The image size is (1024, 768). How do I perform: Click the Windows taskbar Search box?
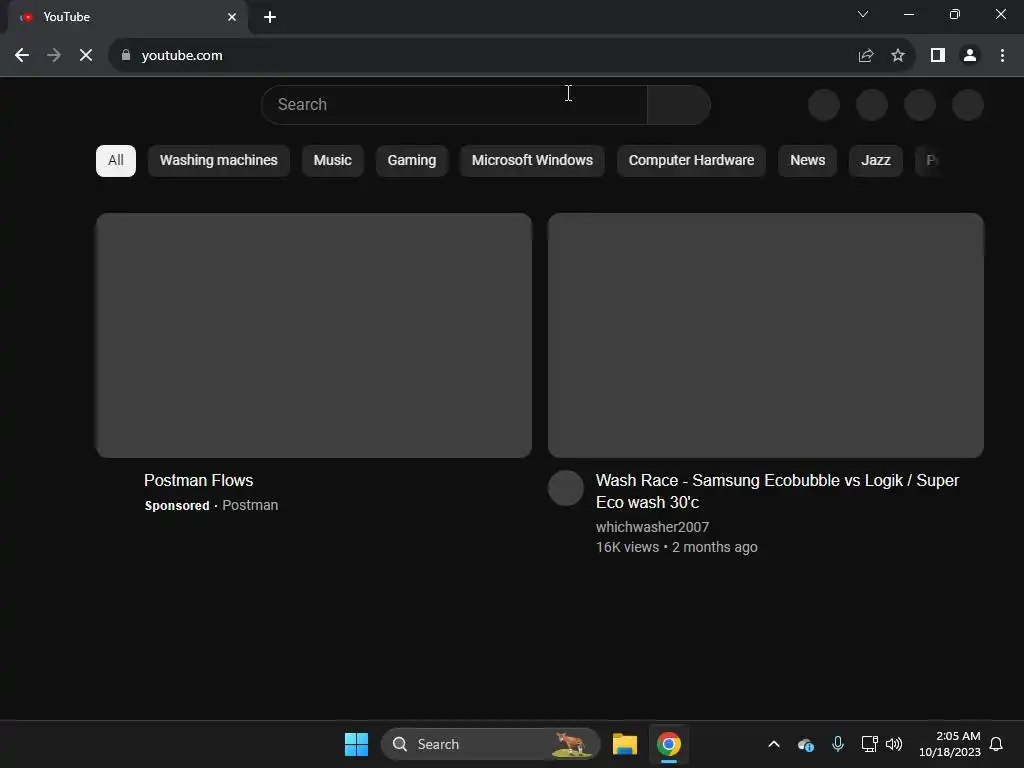pos(490,744)
